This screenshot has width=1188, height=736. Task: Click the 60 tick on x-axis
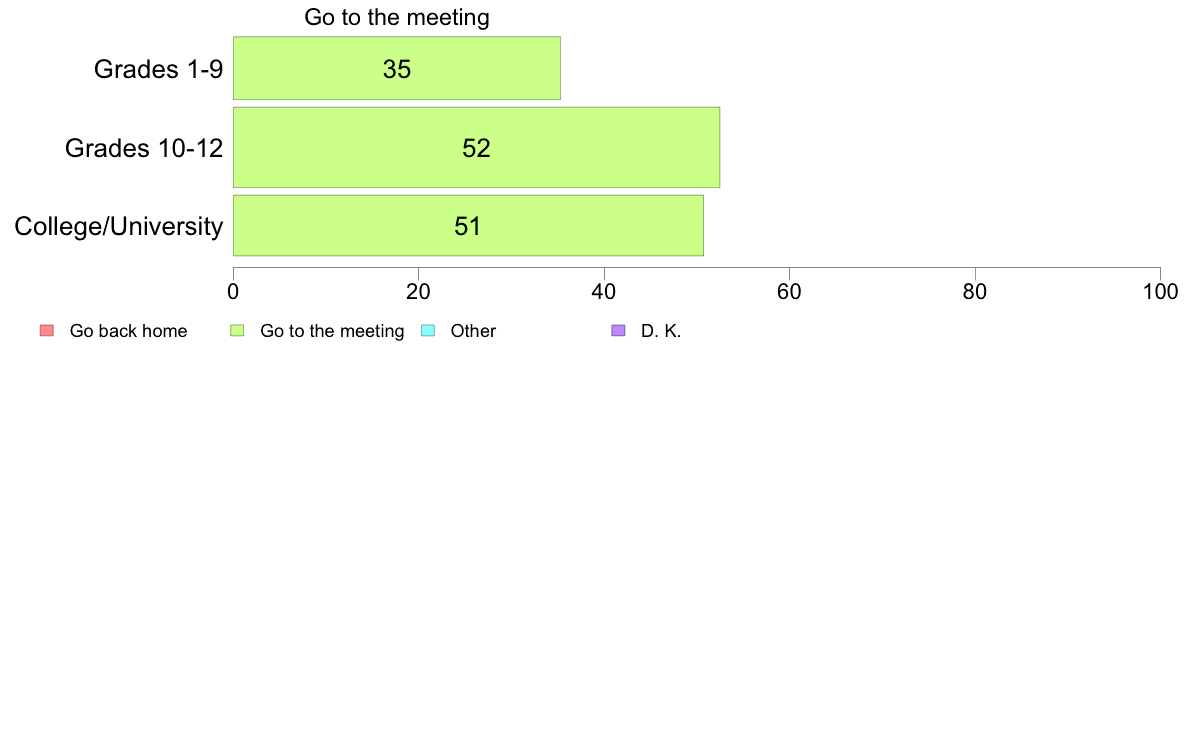pos(789,292)
